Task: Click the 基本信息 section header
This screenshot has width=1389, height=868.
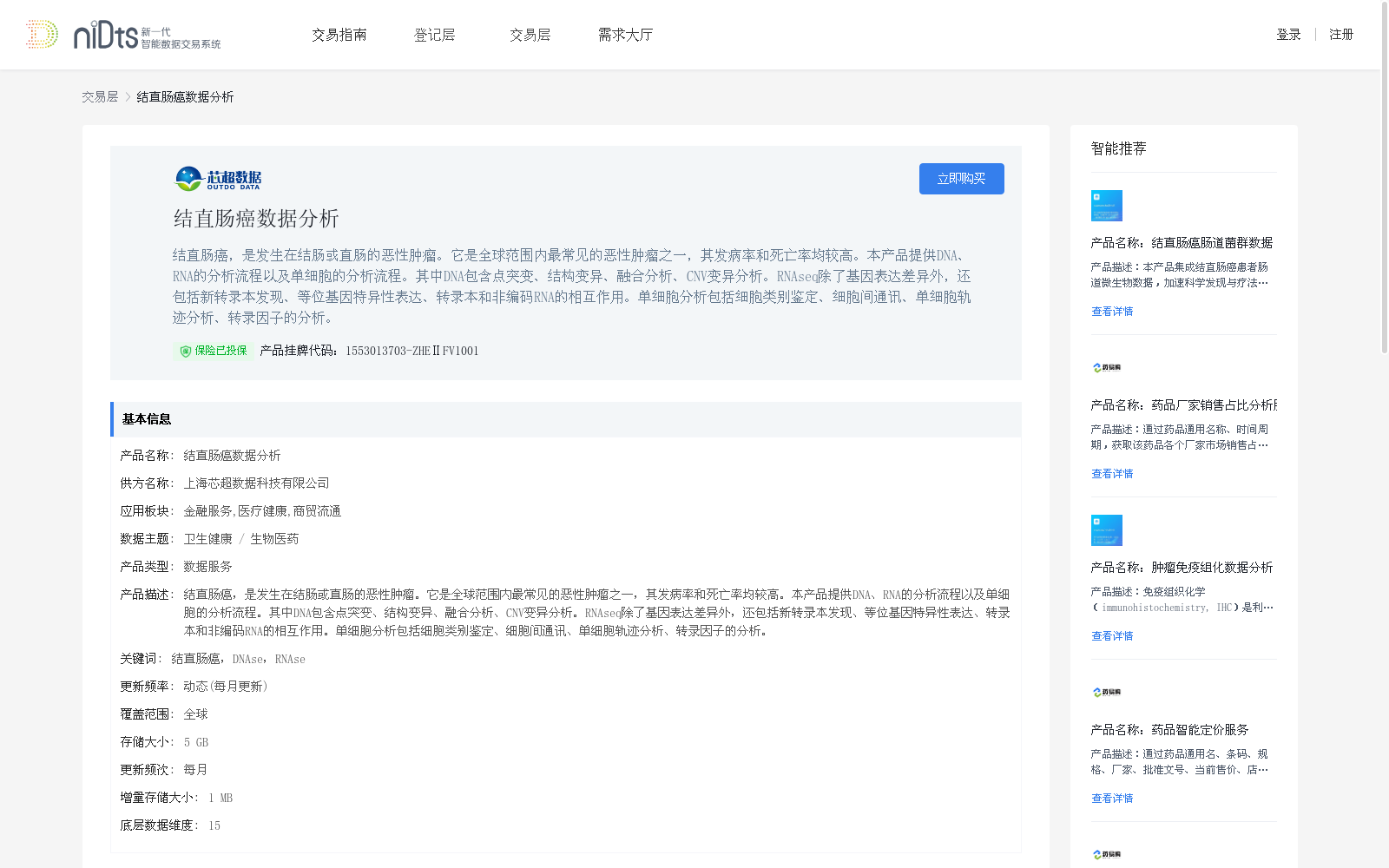Action: (x=566, y=419)
